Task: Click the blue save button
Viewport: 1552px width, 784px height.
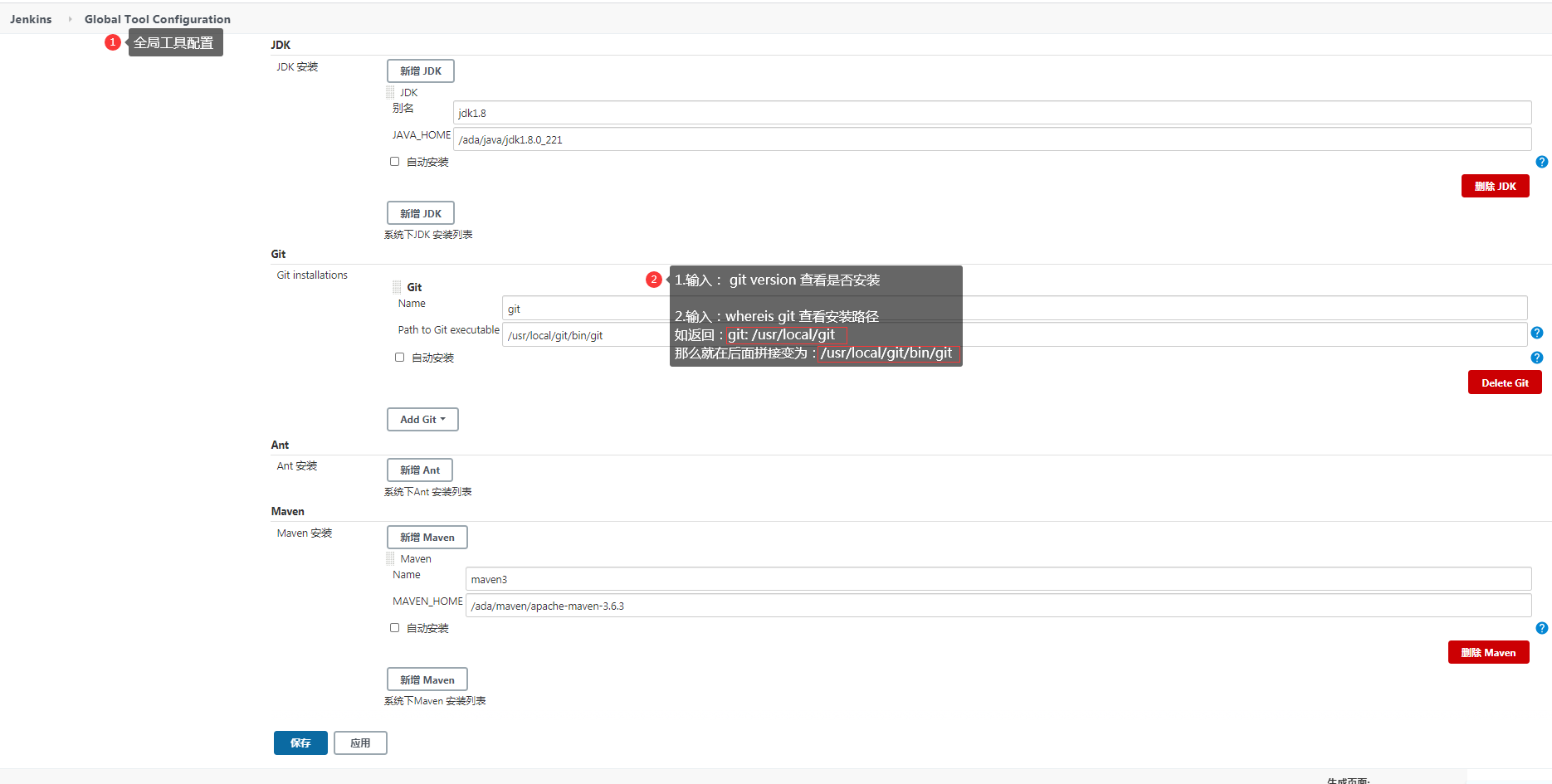Action: click(300, 743)
